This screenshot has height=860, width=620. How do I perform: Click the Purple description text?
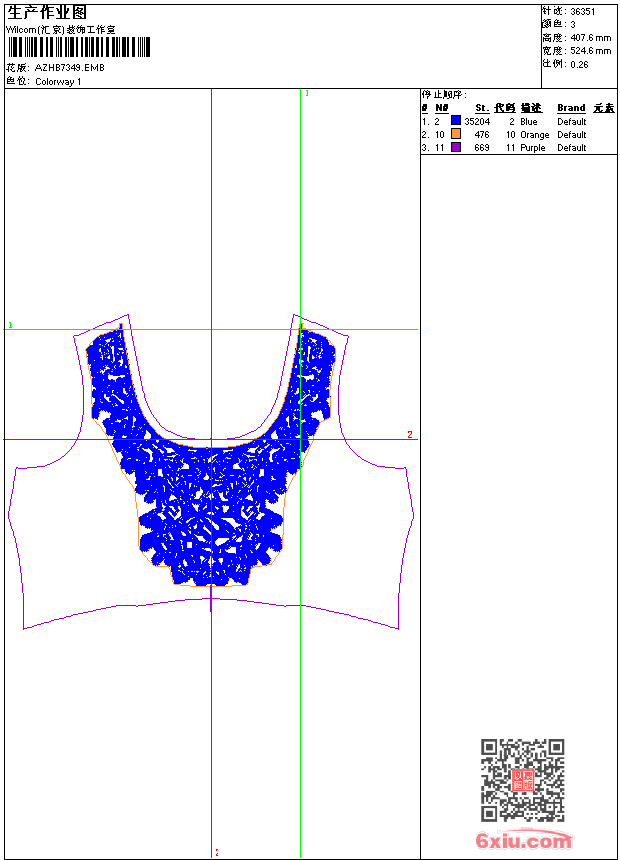pyautogui.click(x=533, y=148)
